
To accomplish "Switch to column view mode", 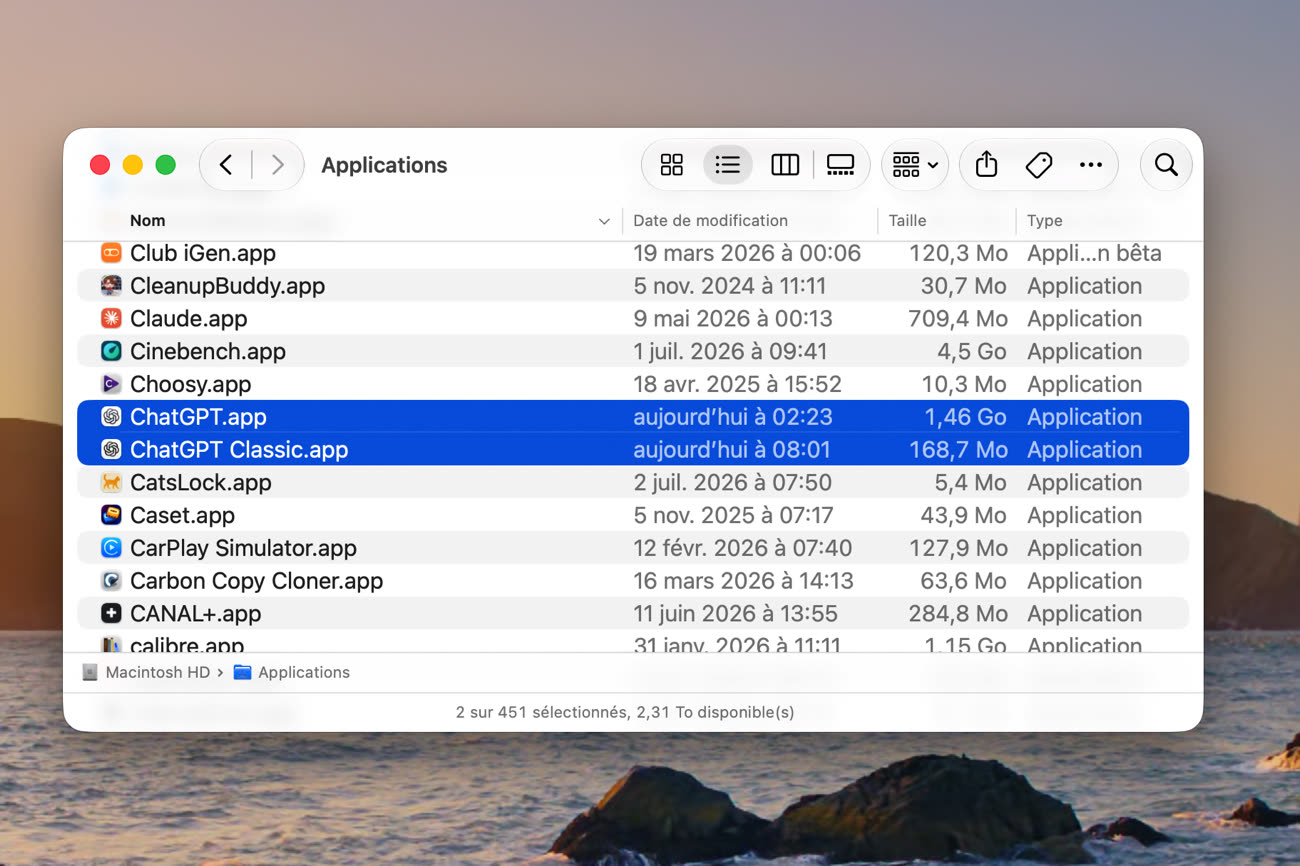I will (x=785, y=165).
